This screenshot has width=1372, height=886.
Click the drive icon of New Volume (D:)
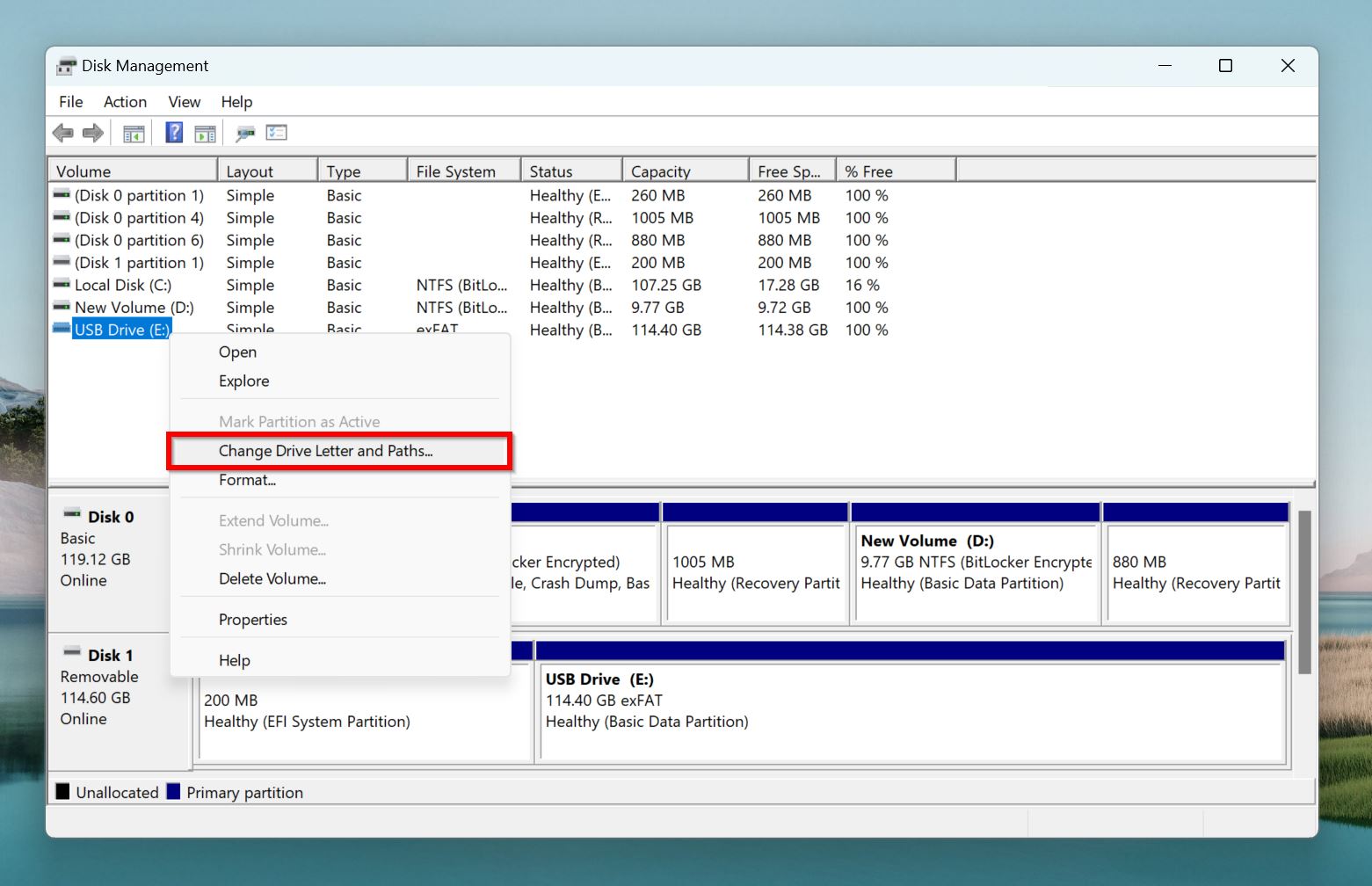pos(62,306)
